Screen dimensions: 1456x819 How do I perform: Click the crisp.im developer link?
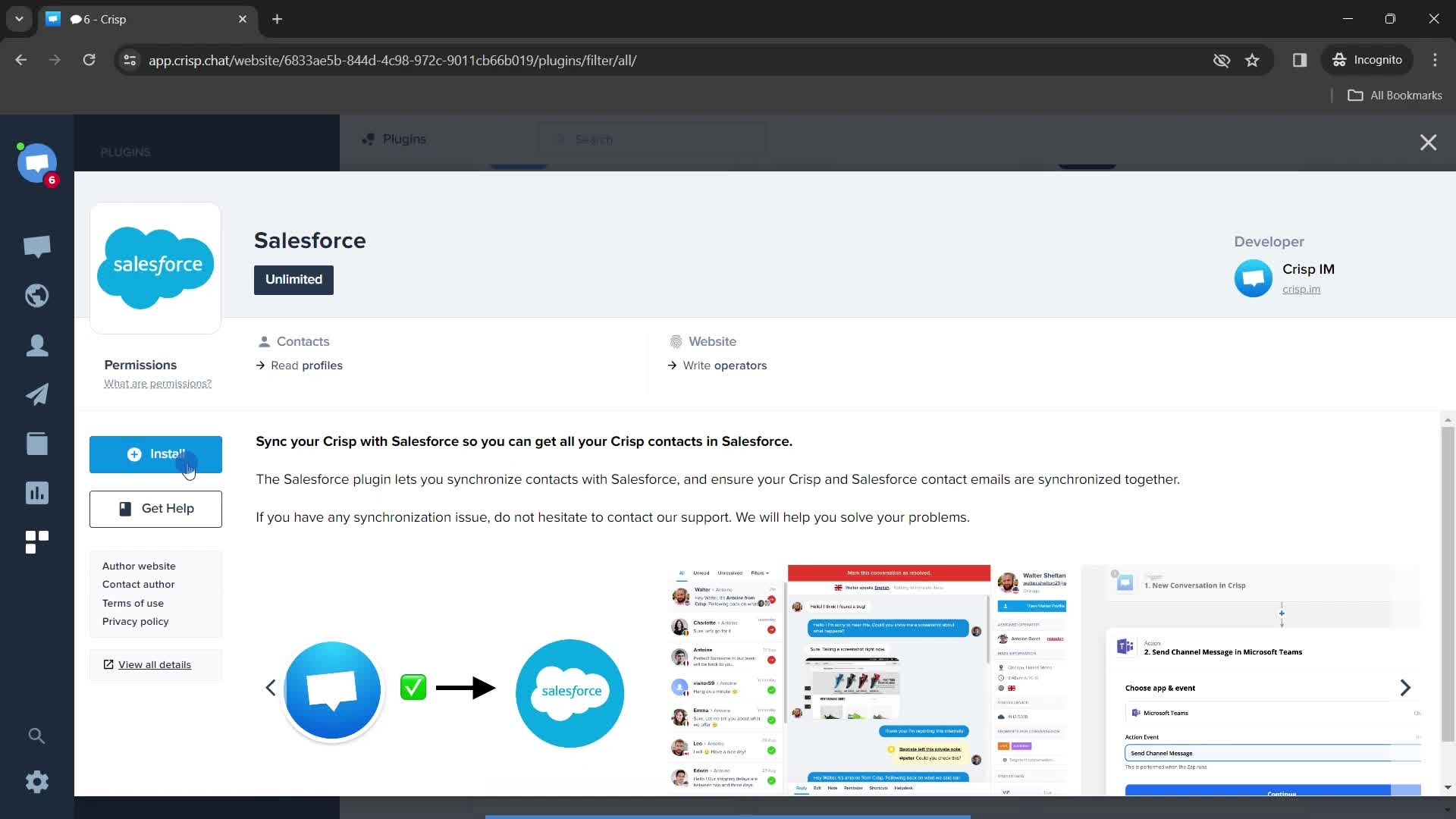click(x=1302, y=289)
